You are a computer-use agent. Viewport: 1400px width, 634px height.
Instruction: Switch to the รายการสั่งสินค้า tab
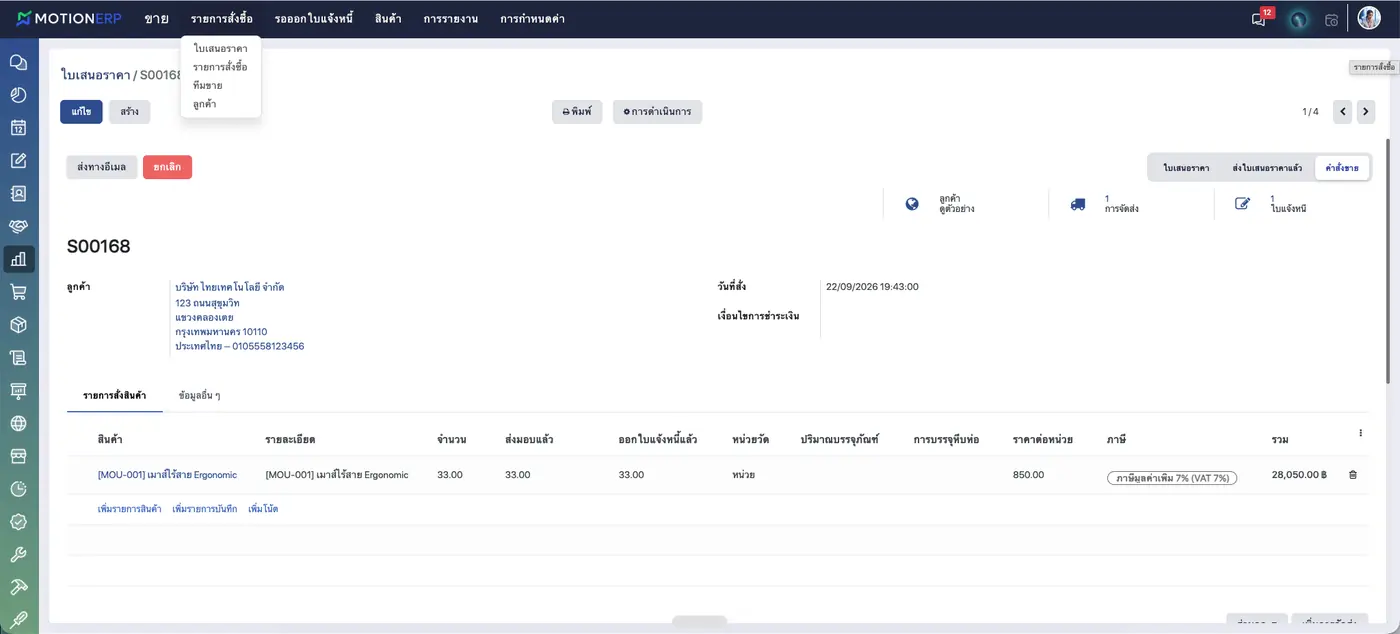(x=115, y=395)
